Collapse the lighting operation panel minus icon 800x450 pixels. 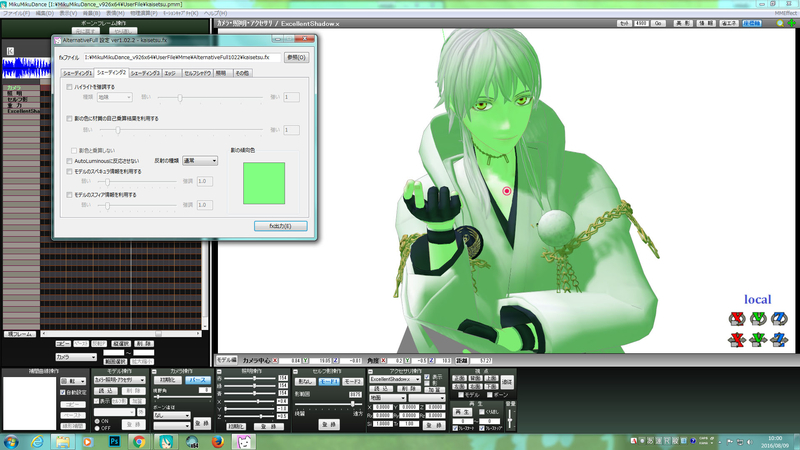pos(219,371)
